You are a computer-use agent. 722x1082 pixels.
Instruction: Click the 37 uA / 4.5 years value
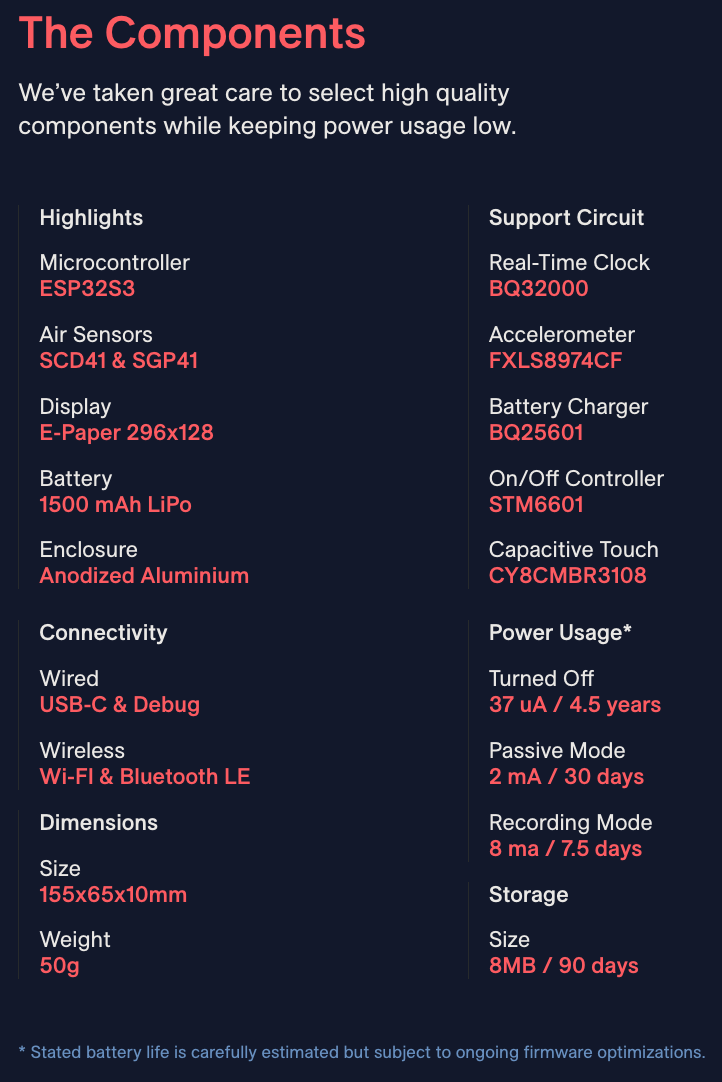pos(575,705)
